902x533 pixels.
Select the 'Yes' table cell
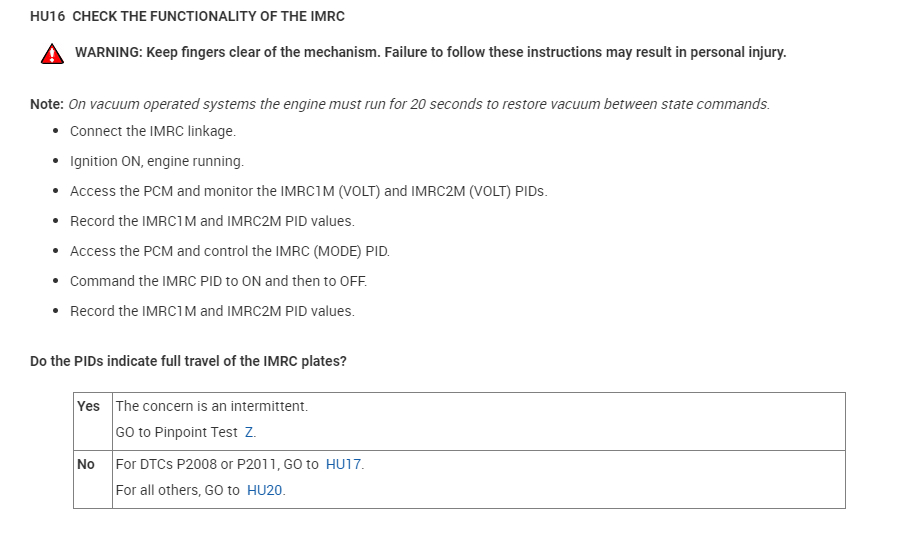pyautogui.click(x=89, y=406)
